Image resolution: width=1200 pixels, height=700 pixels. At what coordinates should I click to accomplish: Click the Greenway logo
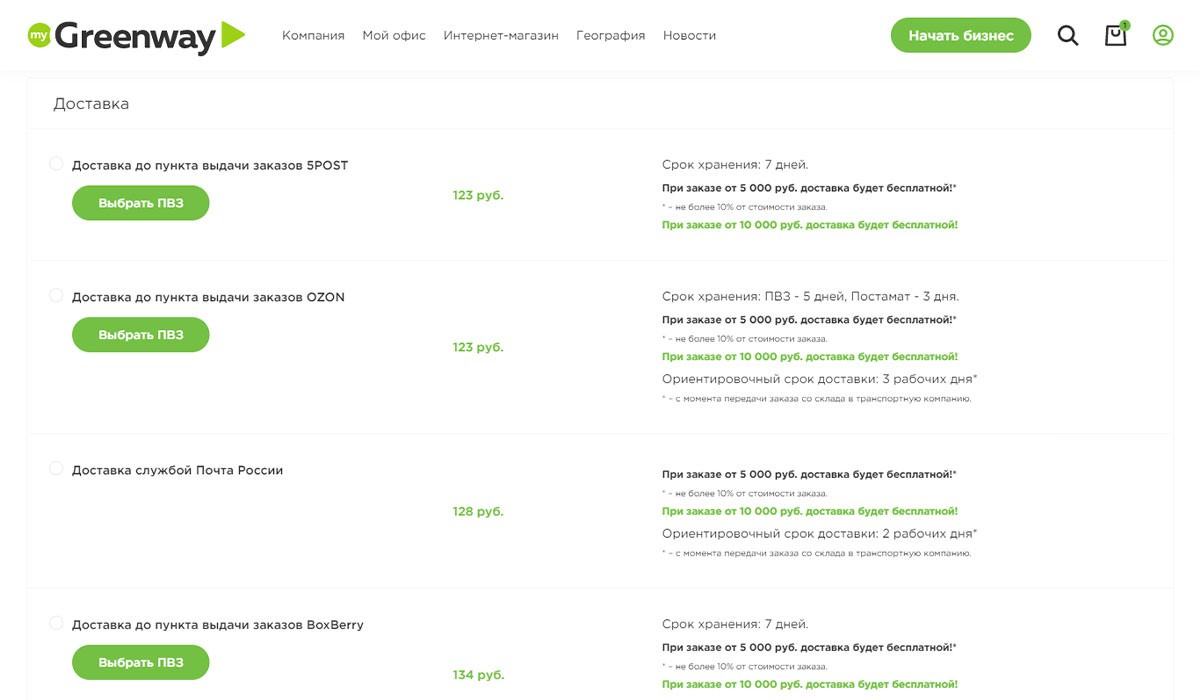click(136, 36)
